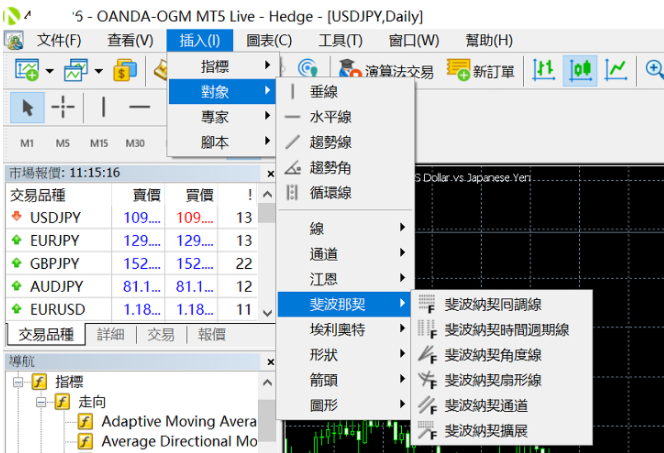Expand the 腳本 submenu

[222, 141]
